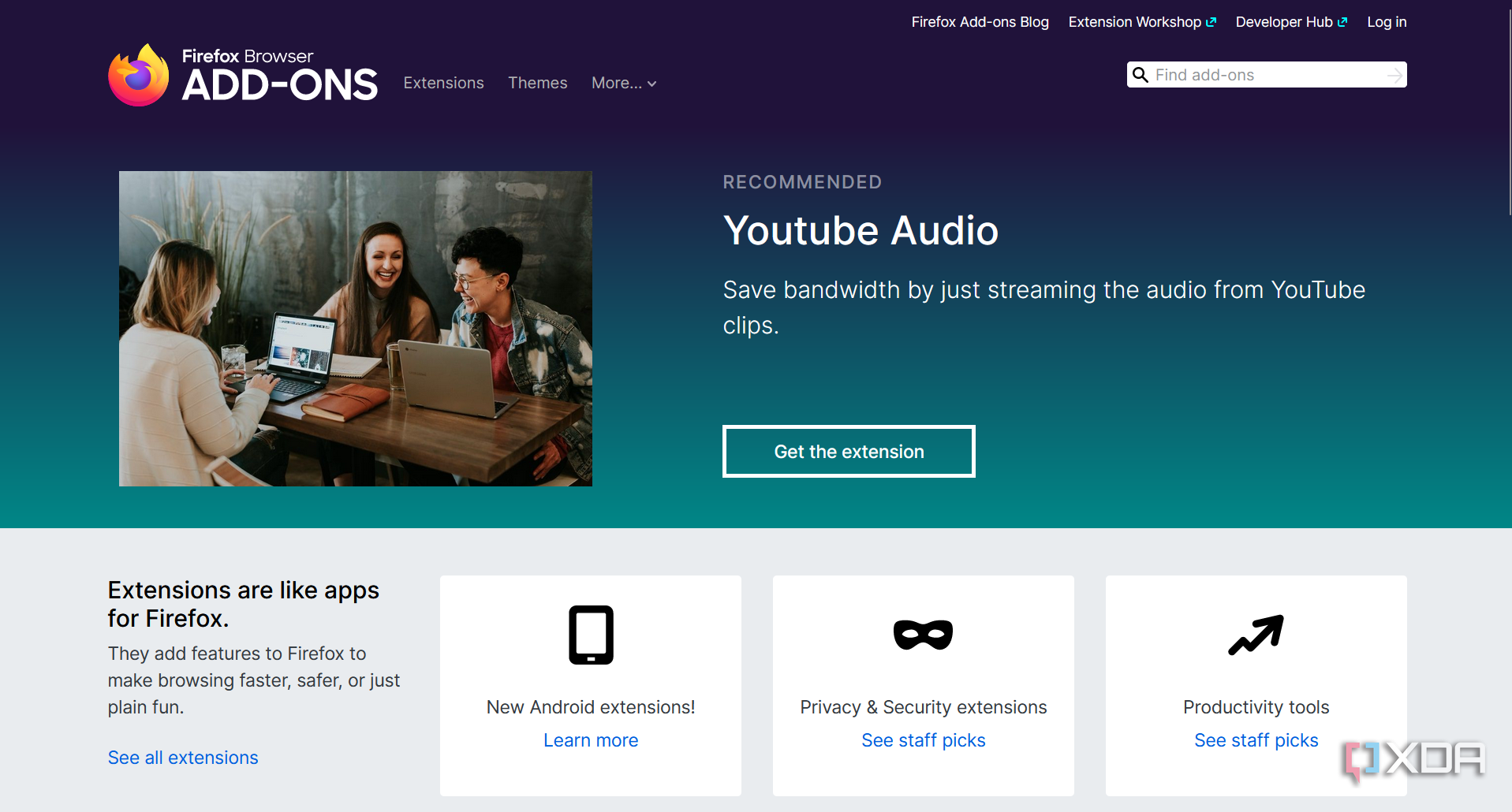
Task: Click the Extension Workshop external link icon
Action: 1211,22
